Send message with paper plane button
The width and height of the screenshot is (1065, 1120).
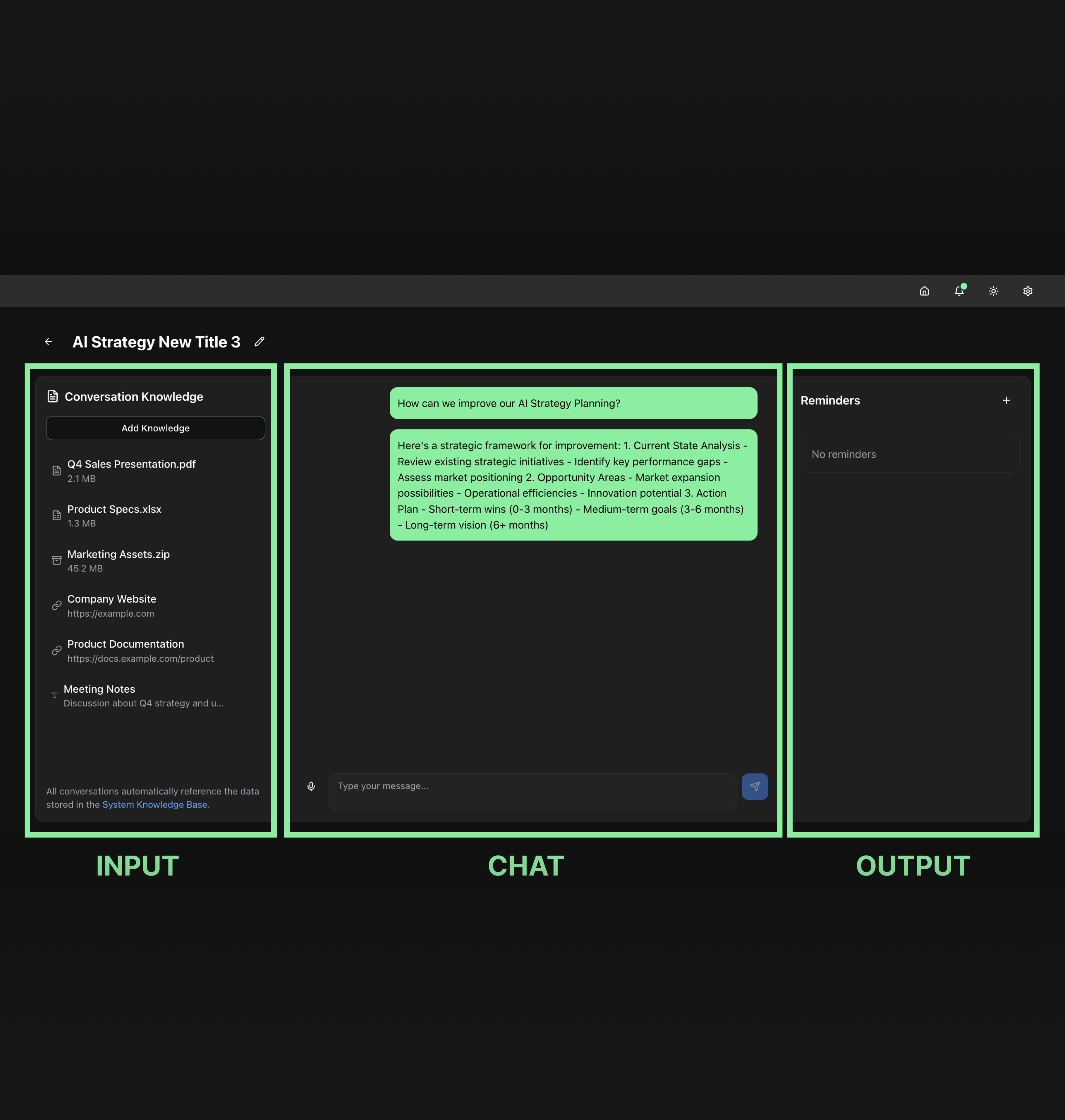(x=755, y=786)
